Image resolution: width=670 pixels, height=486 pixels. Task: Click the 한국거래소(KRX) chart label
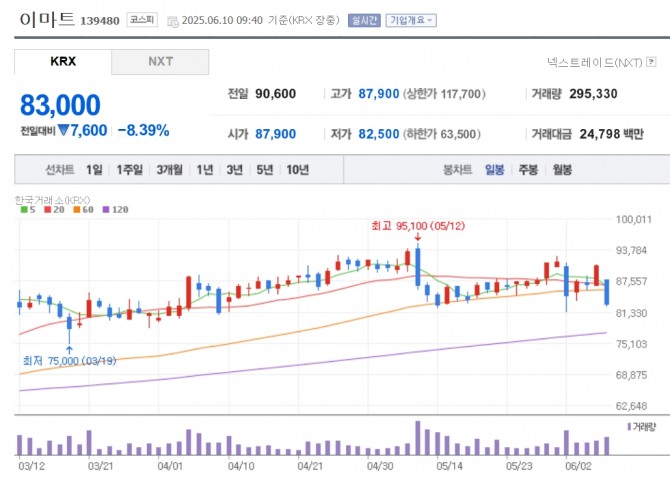click(x=52, y=200)
